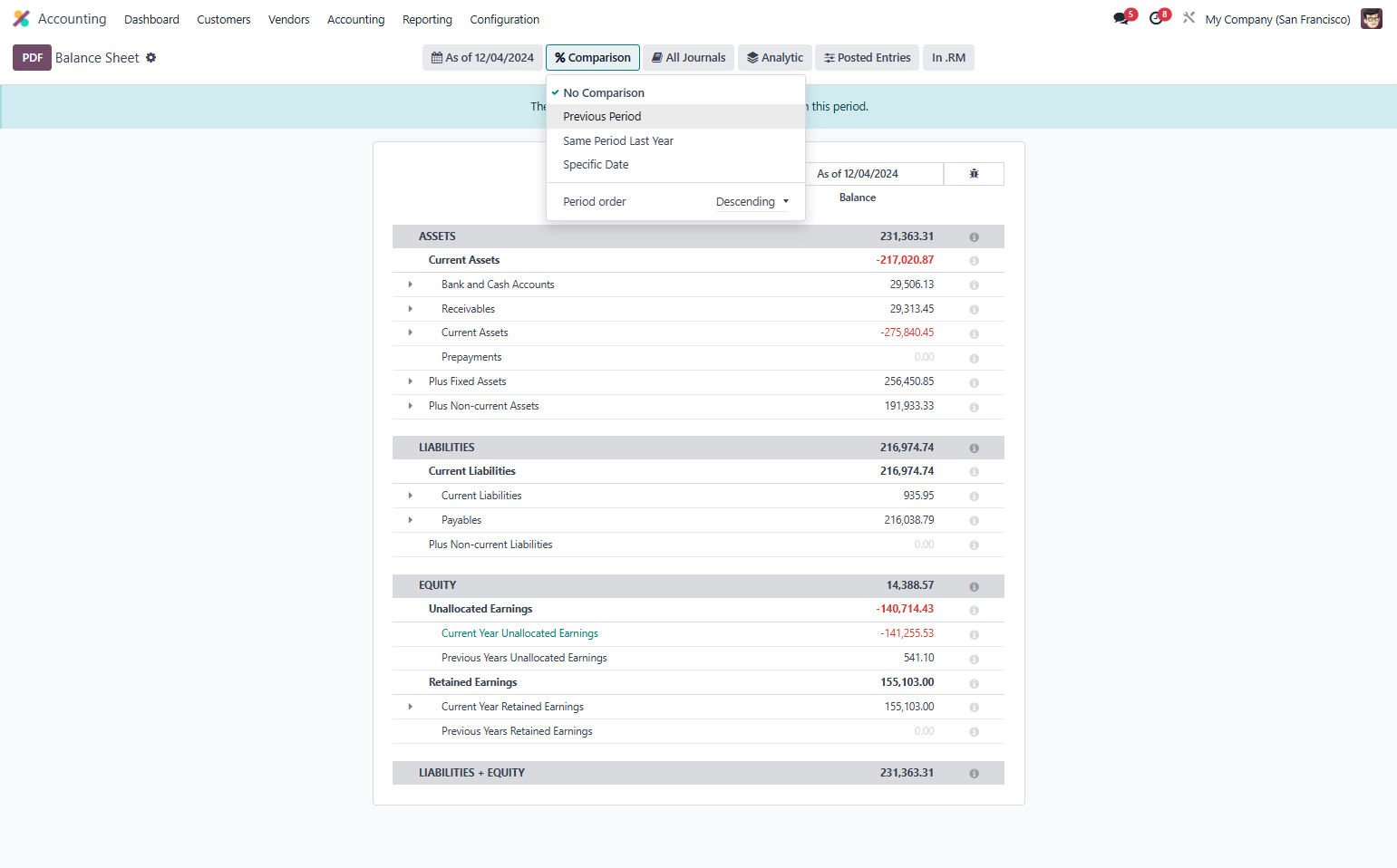1397x868 pixels.
Task: Click the info icon in the EQUITY row
Action: pyautogui.click(x=974, y=587)
